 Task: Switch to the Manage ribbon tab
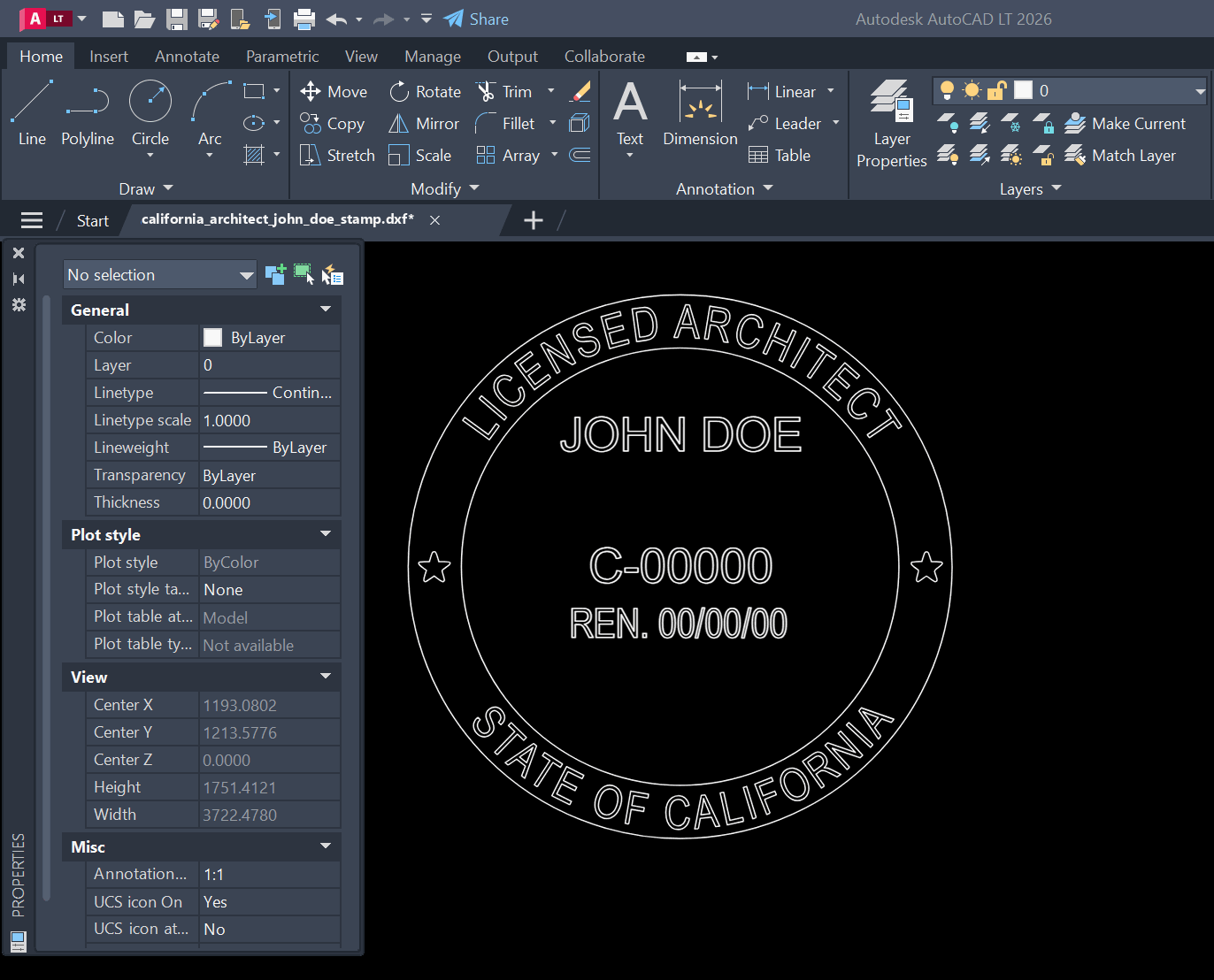coord(433,56)
